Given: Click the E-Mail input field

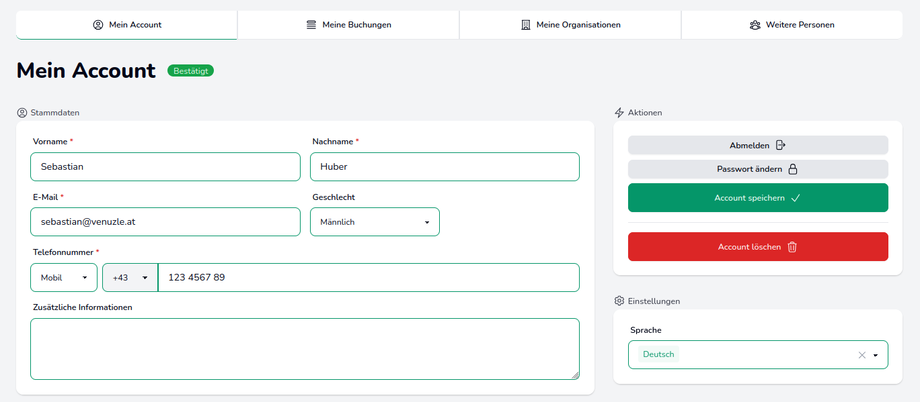Looking at the screenshot, I should click(x=165, y=222).
